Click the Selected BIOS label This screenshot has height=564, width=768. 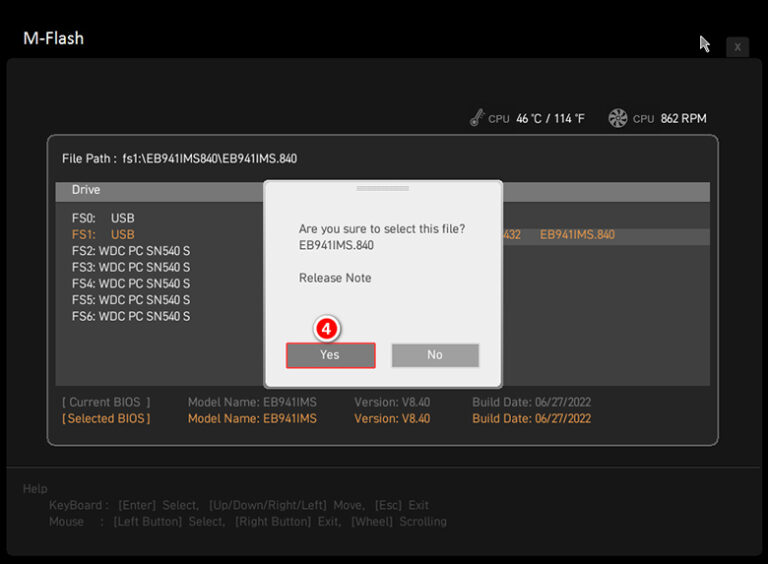107,418
